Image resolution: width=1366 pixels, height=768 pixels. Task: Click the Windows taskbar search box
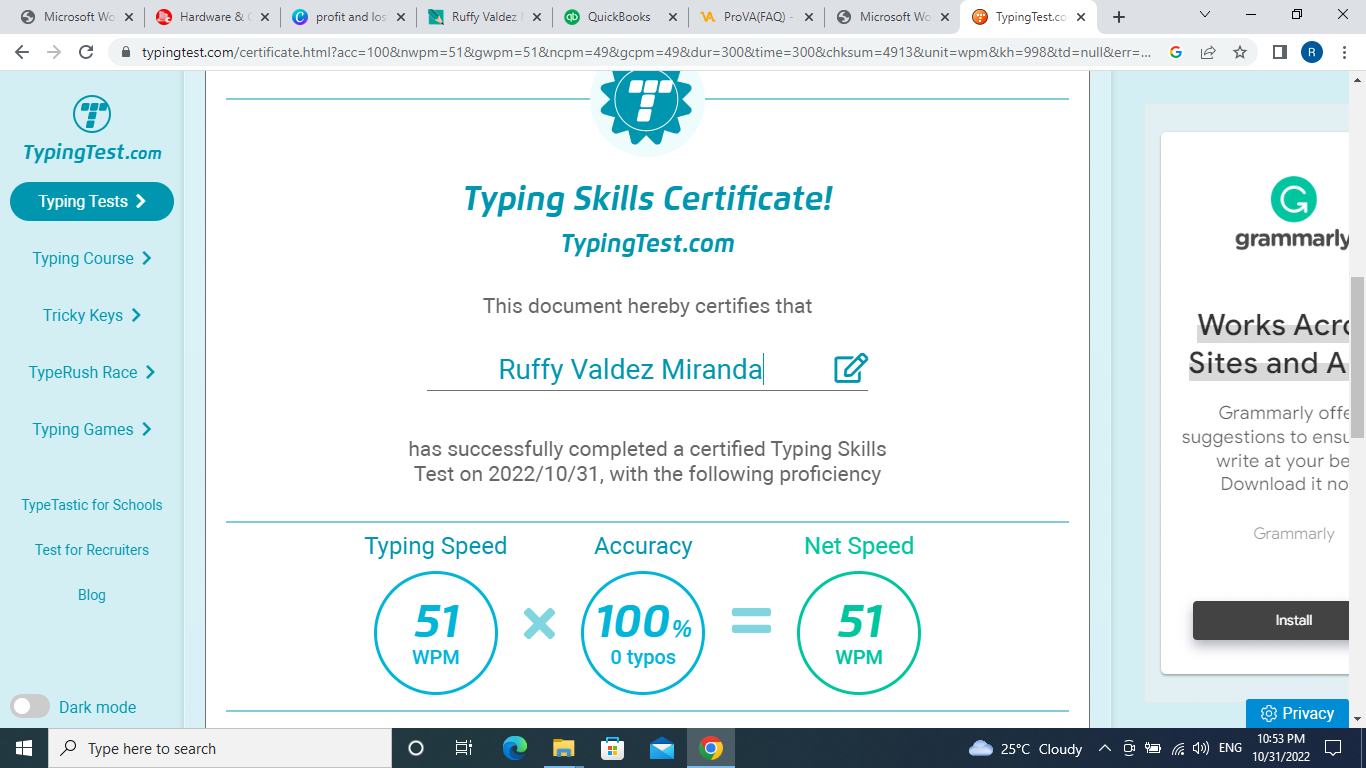(220, 748)
